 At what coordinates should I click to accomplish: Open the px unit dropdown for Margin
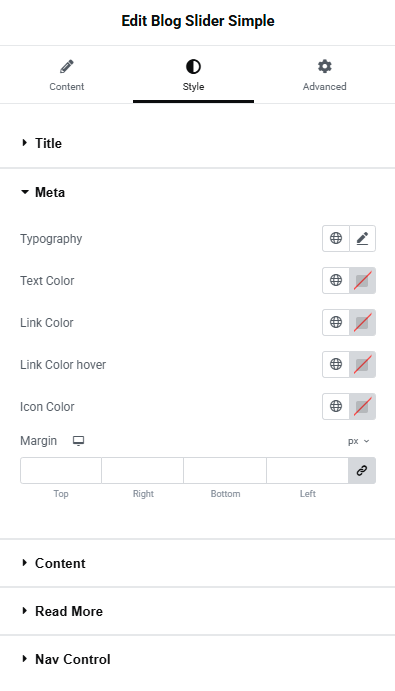[358, 441]
